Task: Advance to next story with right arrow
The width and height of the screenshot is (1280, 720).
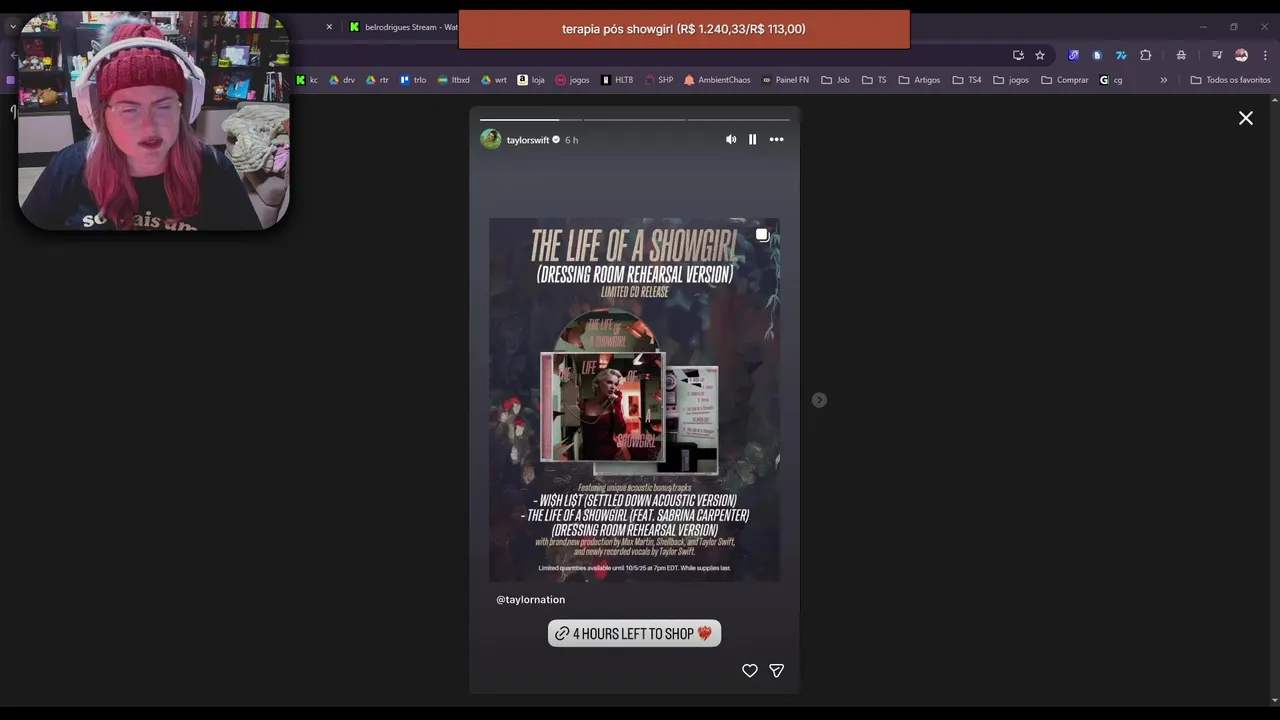Action: 819,400
